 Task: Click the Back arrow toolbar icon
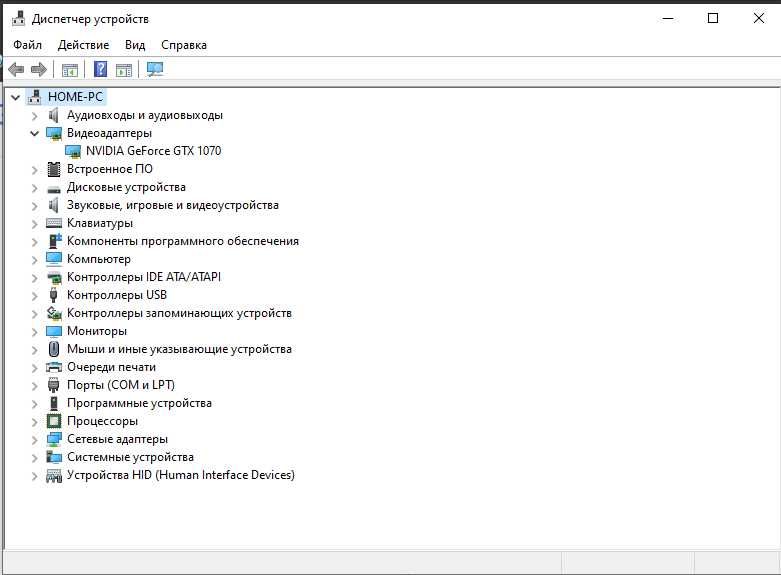tap(16, 69)
